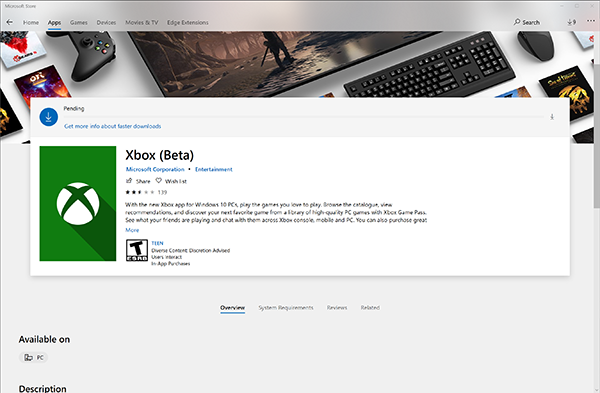Open the See more ellipsis menu
Screen dimensions: 600x393
pyautogui.click(x=591, y=21)
